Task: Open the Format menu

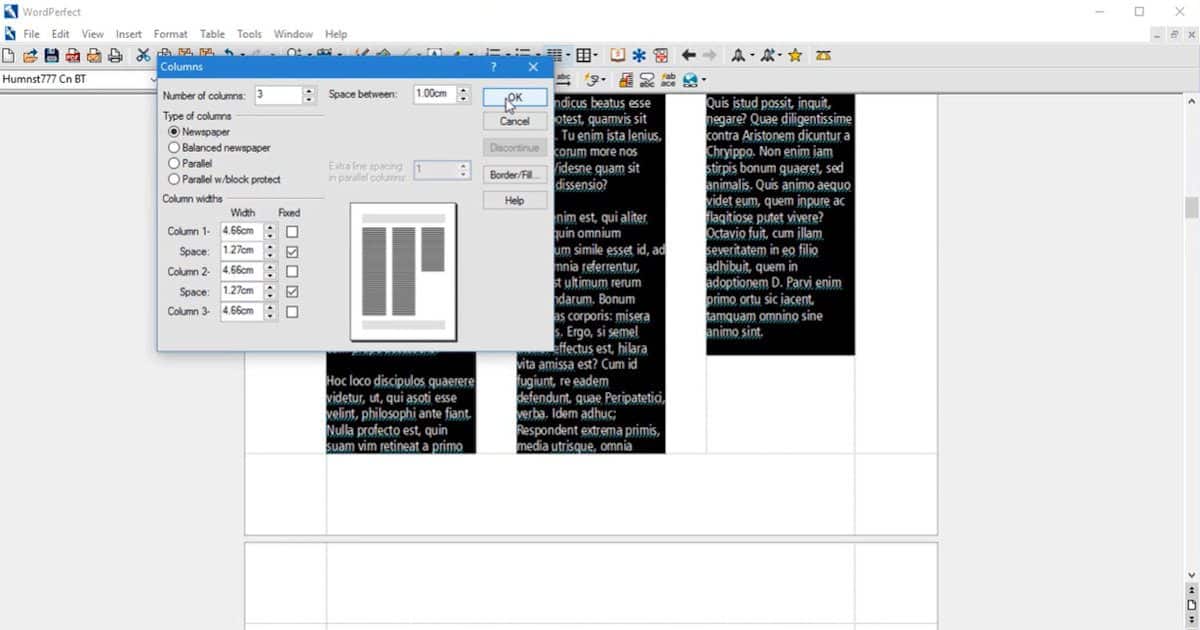Action: [x=170, y=33]
